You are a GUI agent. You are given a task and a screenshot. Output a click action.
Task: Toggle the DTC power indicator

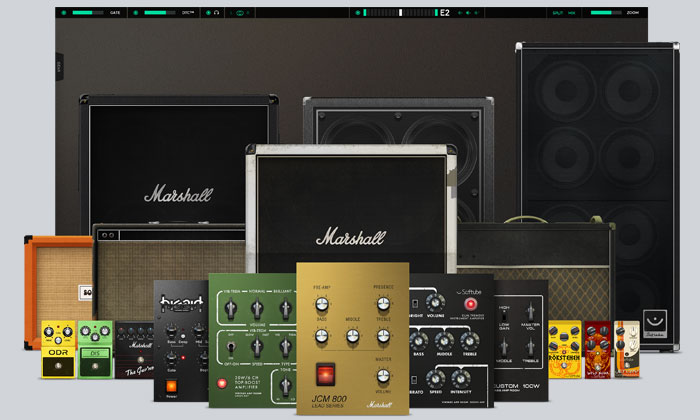point(136,12)
